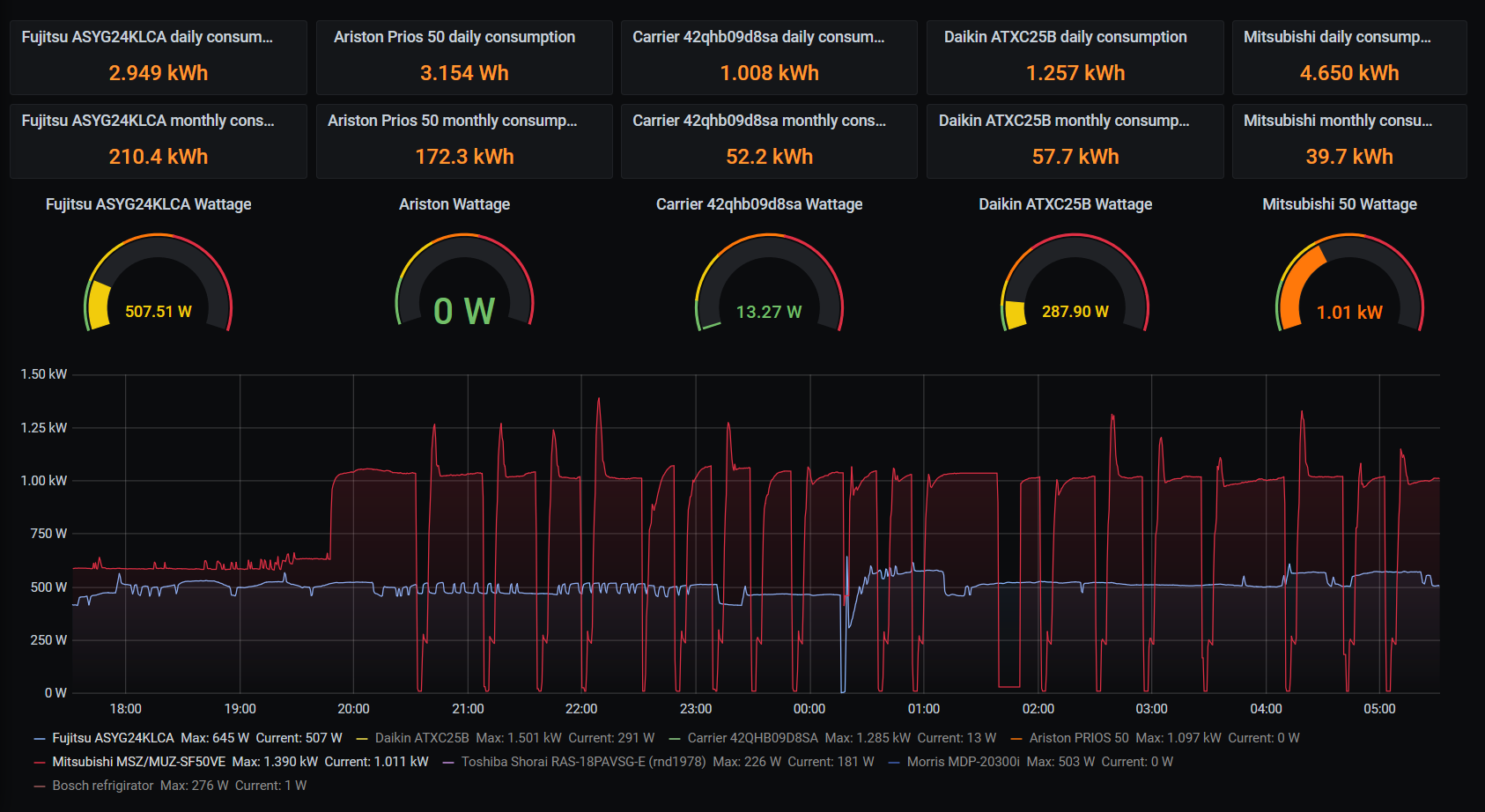Open Fujitsu ASYG24KLCA Wattage gauge title
Viewport: 1485px width, 812px height.
point(149,204)
